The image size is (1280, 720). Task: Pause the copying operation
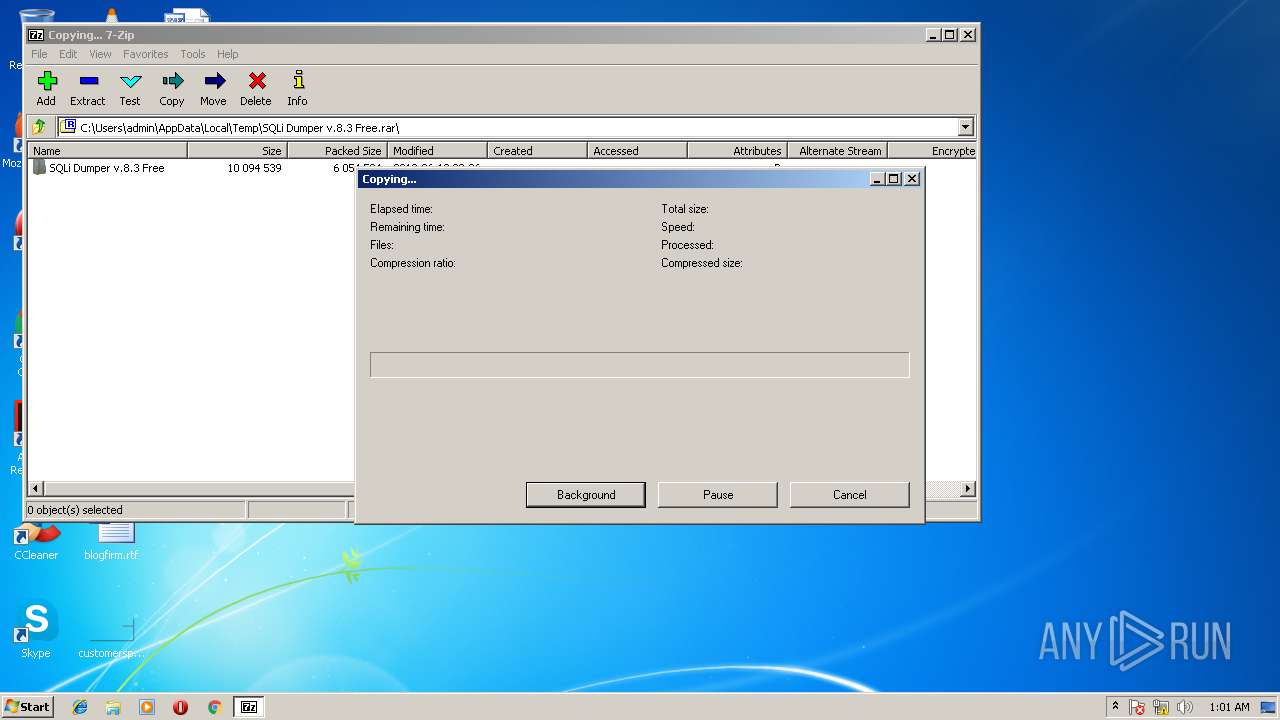(x=718, y=494)
